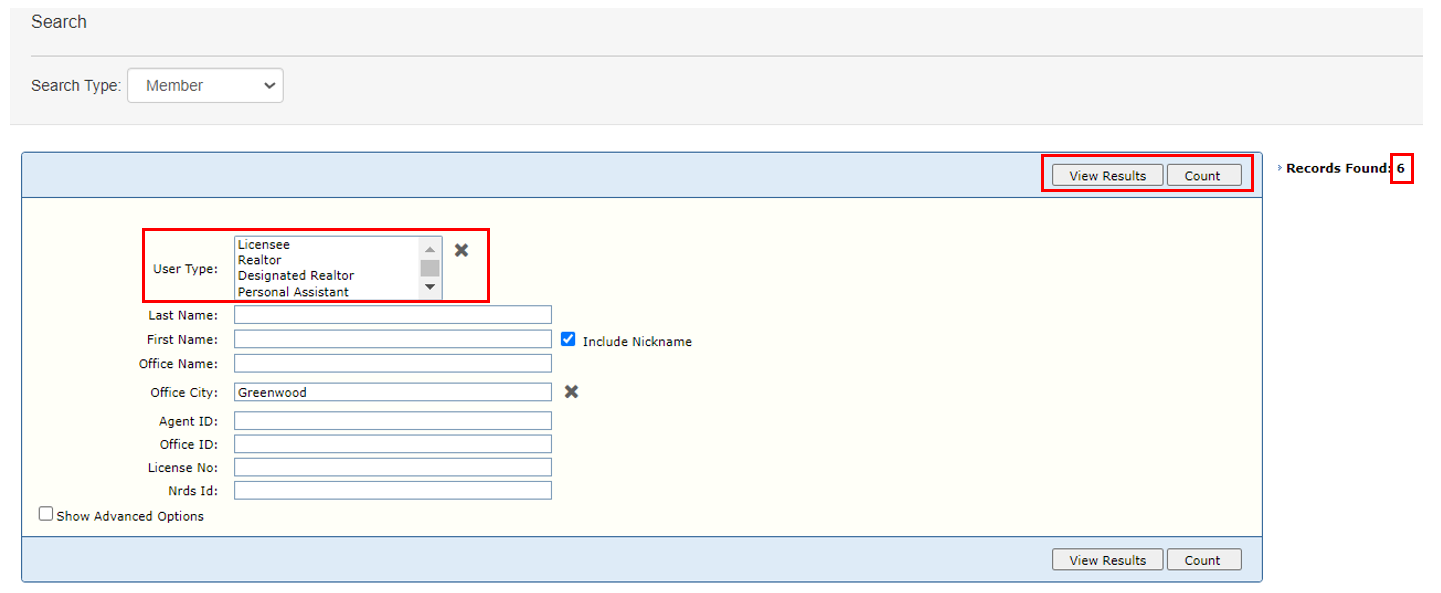1441x593 pixels.
Task: Focus the License No input field
Action: click(x=393, y=467)
